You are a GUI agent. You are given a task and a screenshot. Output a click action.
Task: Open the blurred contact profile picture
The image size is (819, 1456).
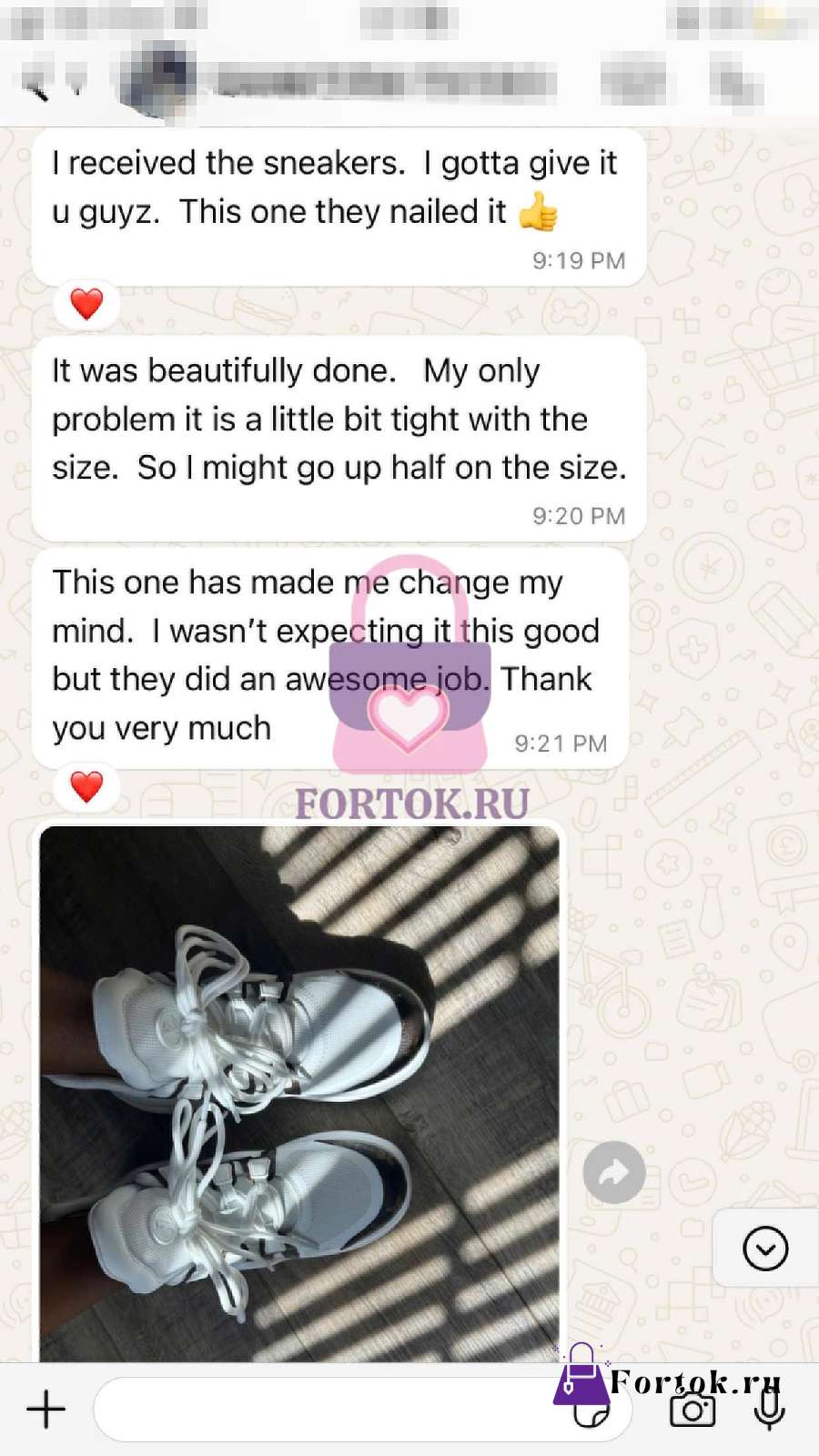pos(159,82)
